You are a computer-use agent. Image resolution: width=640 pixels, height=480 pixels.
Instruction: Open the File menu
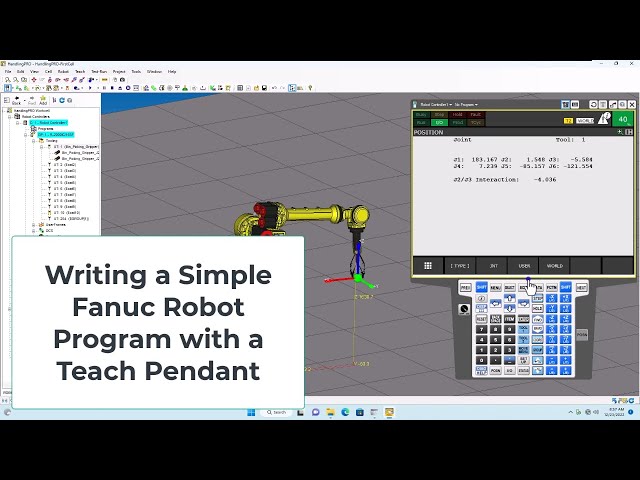[x=8, y=71]
